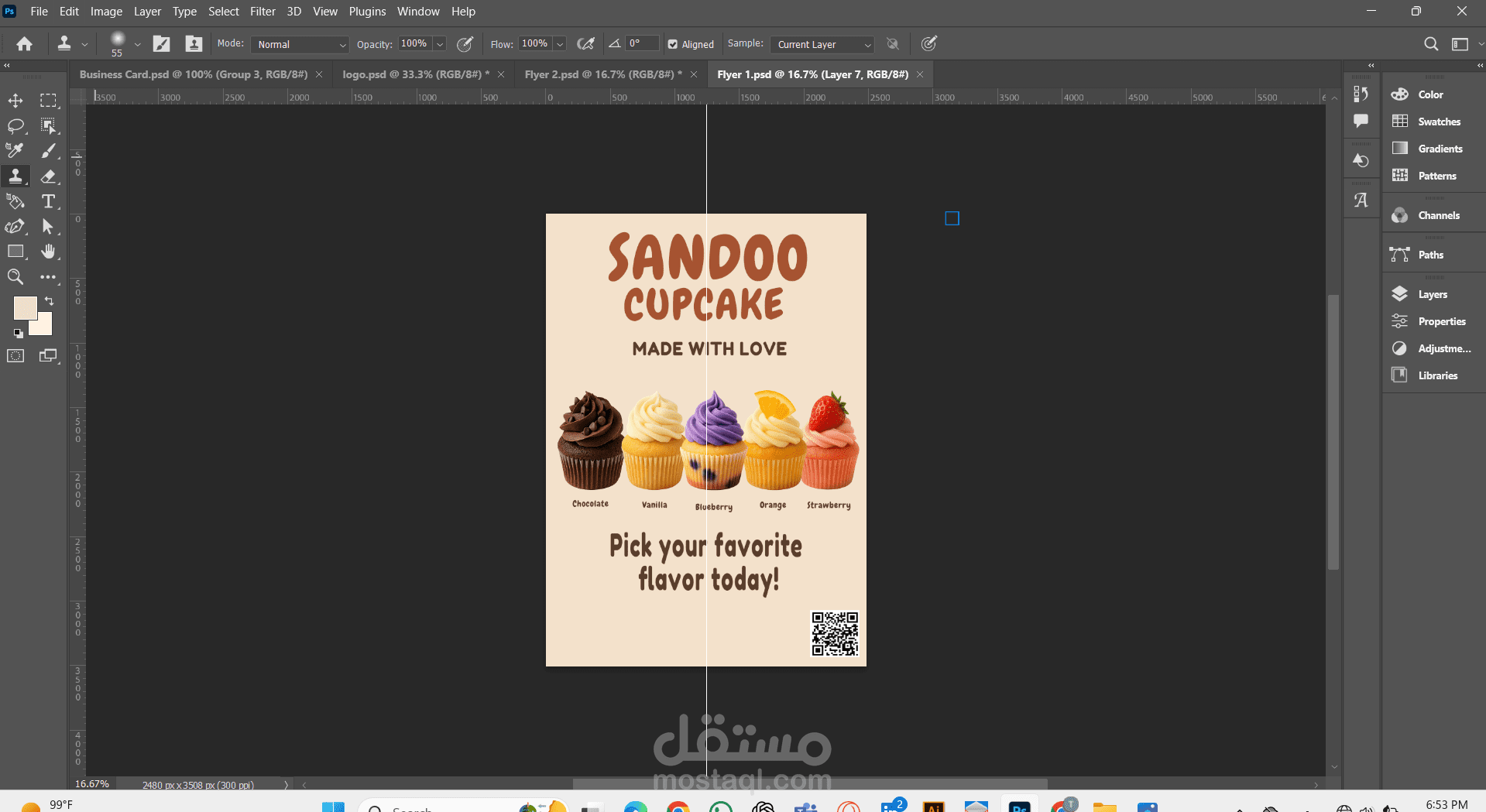This screenshot has height=812, width=1486.
Task: Open the Comments panel icon
Action: [x=1361, y=121]
